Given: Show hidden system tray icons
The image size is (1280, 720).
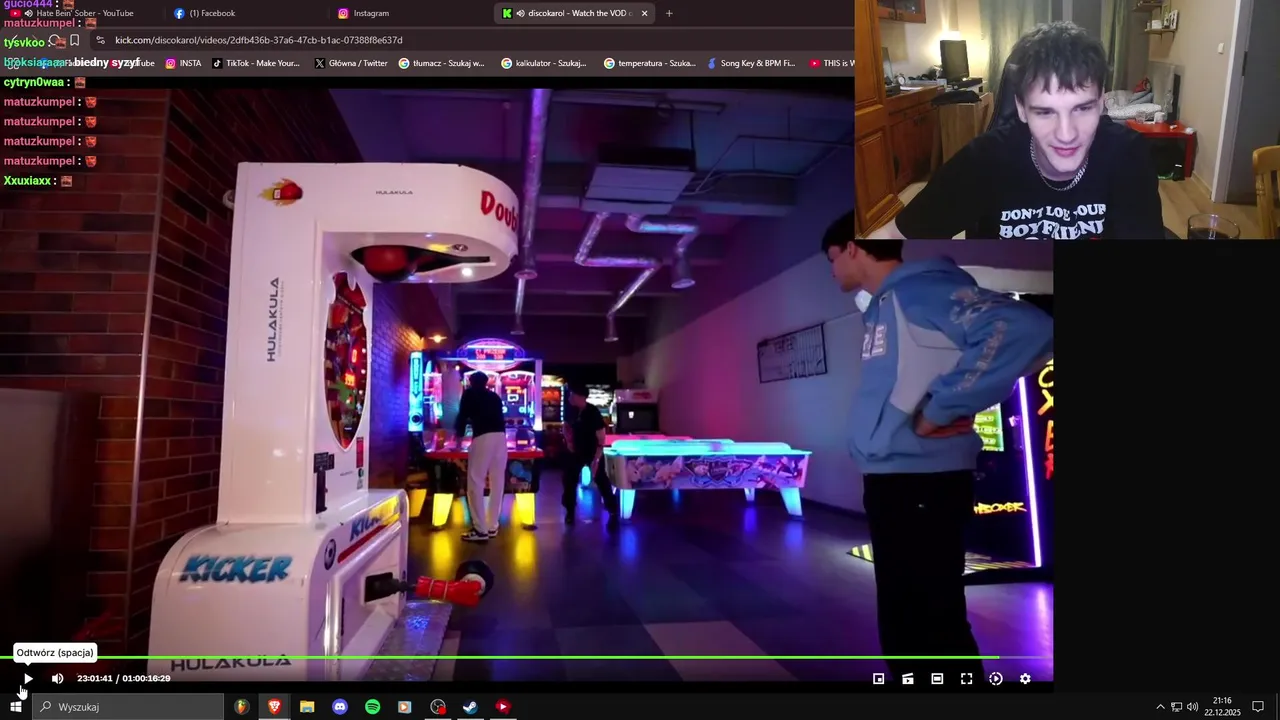Looking at the screenshot, I should point(1160,707).
